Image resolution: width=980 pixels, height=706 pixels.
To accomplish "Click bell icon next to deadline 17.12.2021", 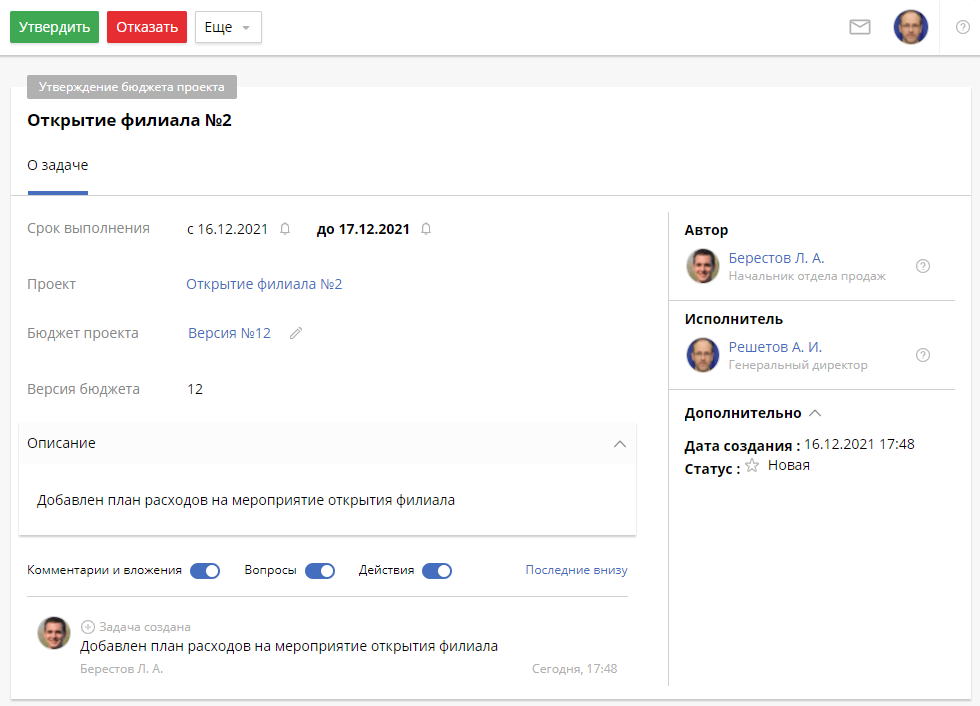I will tap(426, 229).
